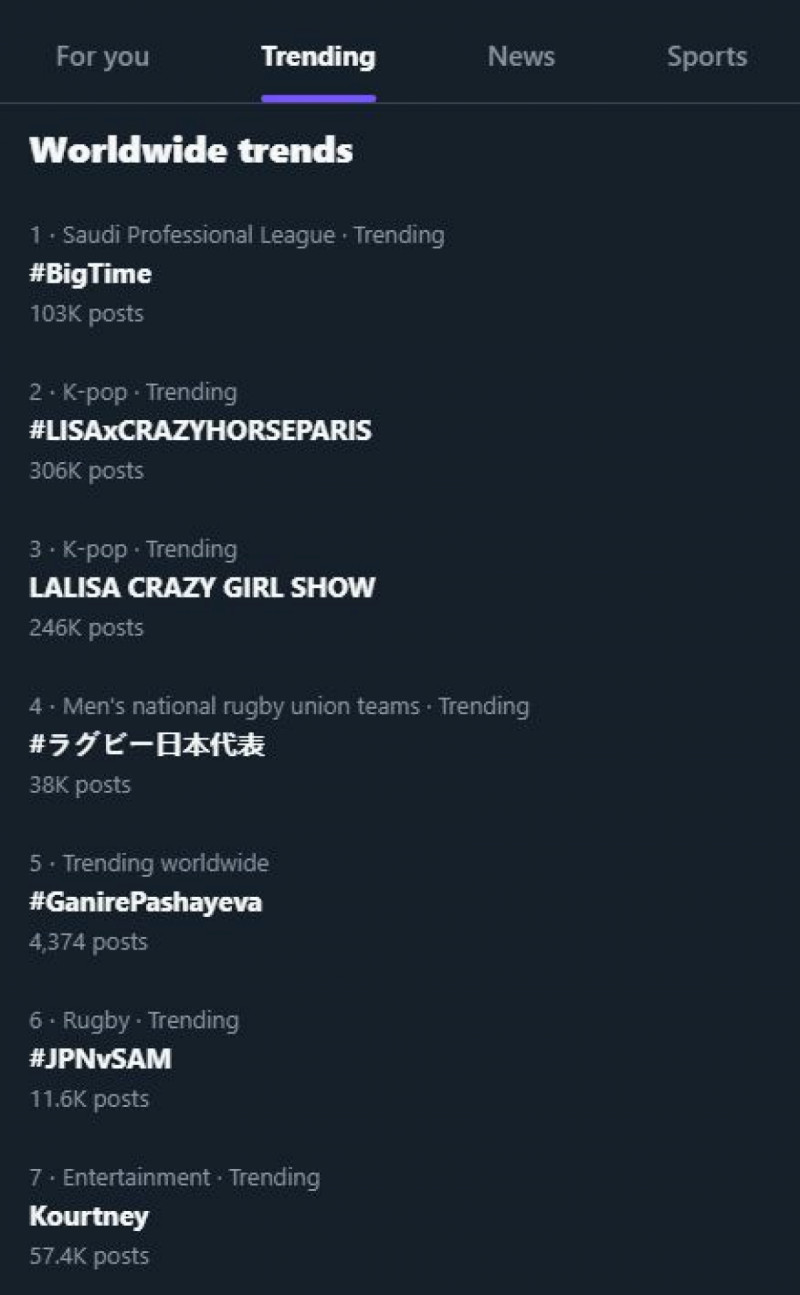Click the 4,374 posts count

(88, 942)
